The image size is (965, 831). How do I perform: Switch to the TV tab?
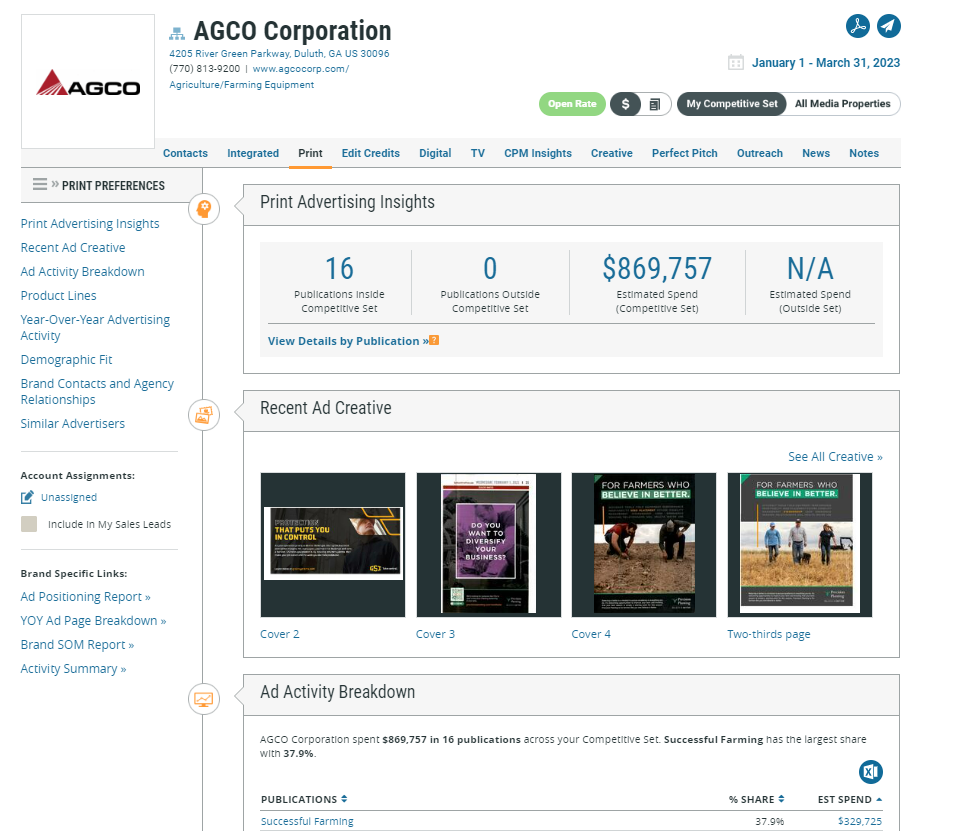pos(478,153)
